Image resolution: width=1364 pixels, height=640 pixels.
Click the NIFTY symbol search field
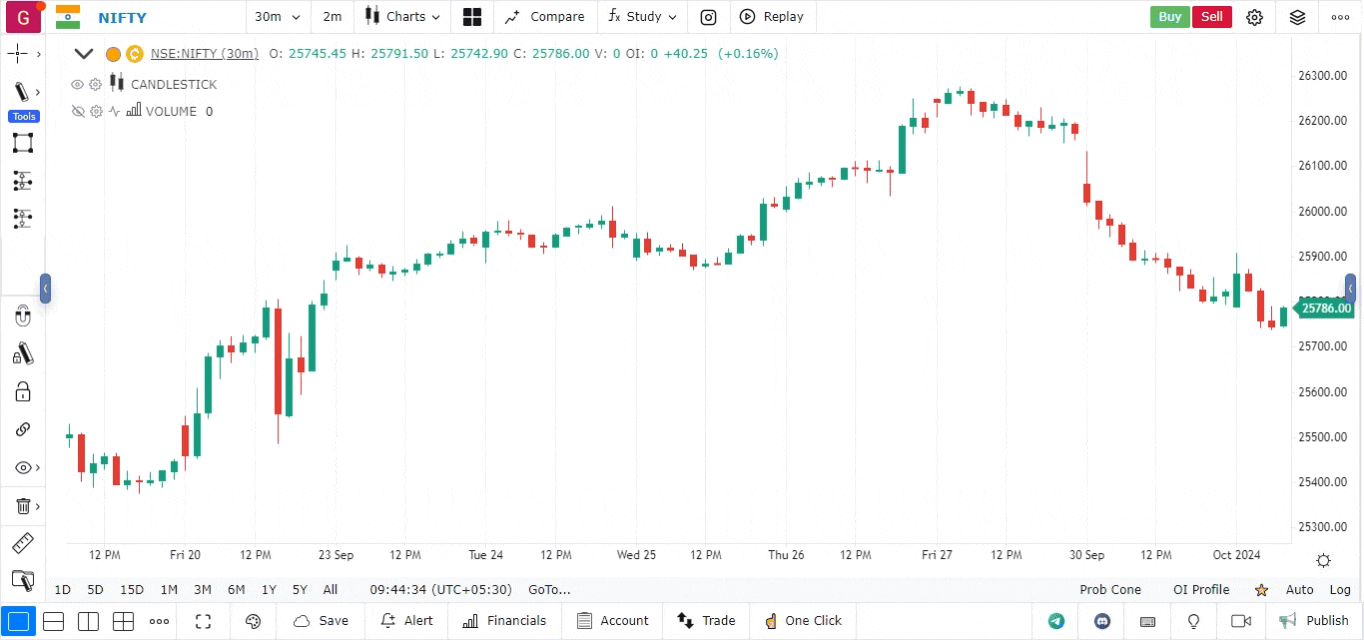point(122,17)
